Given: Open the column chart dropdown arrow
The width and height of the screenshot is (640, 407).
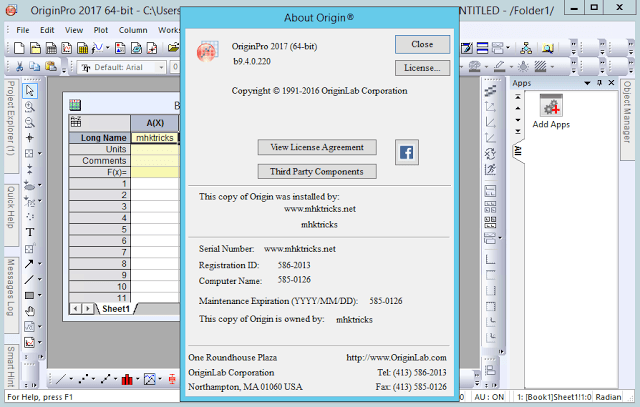Looking at the screenshot, I should click(138, 380).
